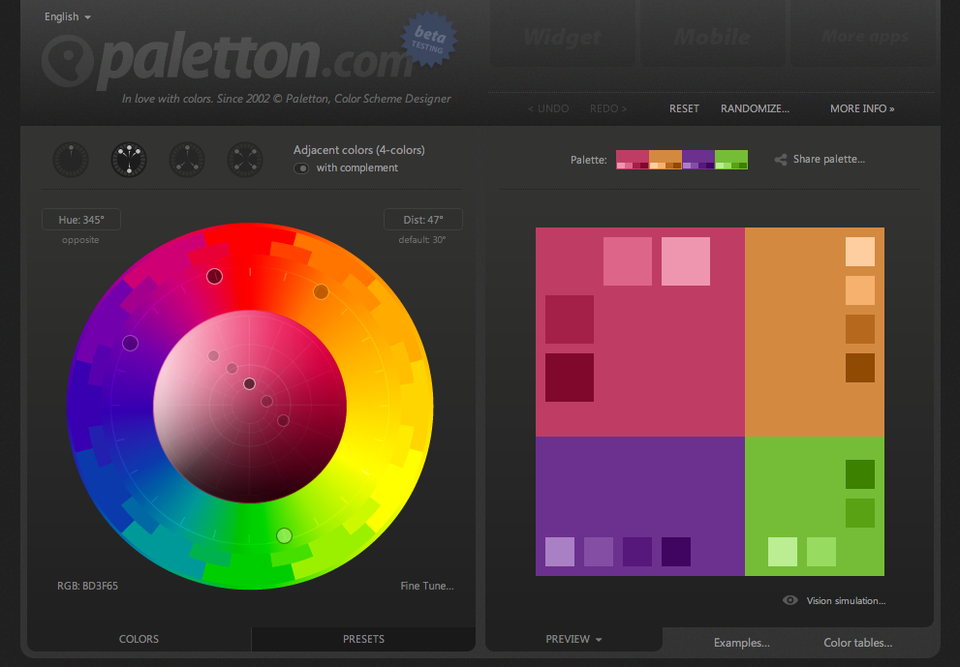
Task: Click the 'default: 30°' distance link
Action: (422, 239)
